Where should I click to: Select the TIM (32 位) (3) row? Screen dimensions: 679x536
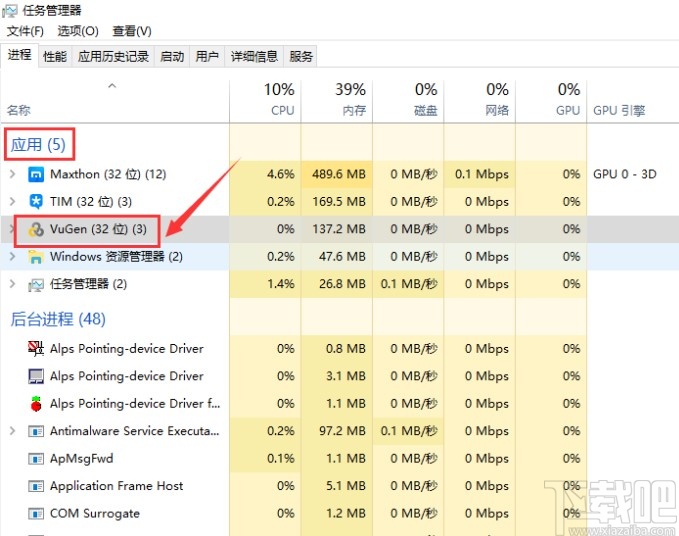[340, 202]
